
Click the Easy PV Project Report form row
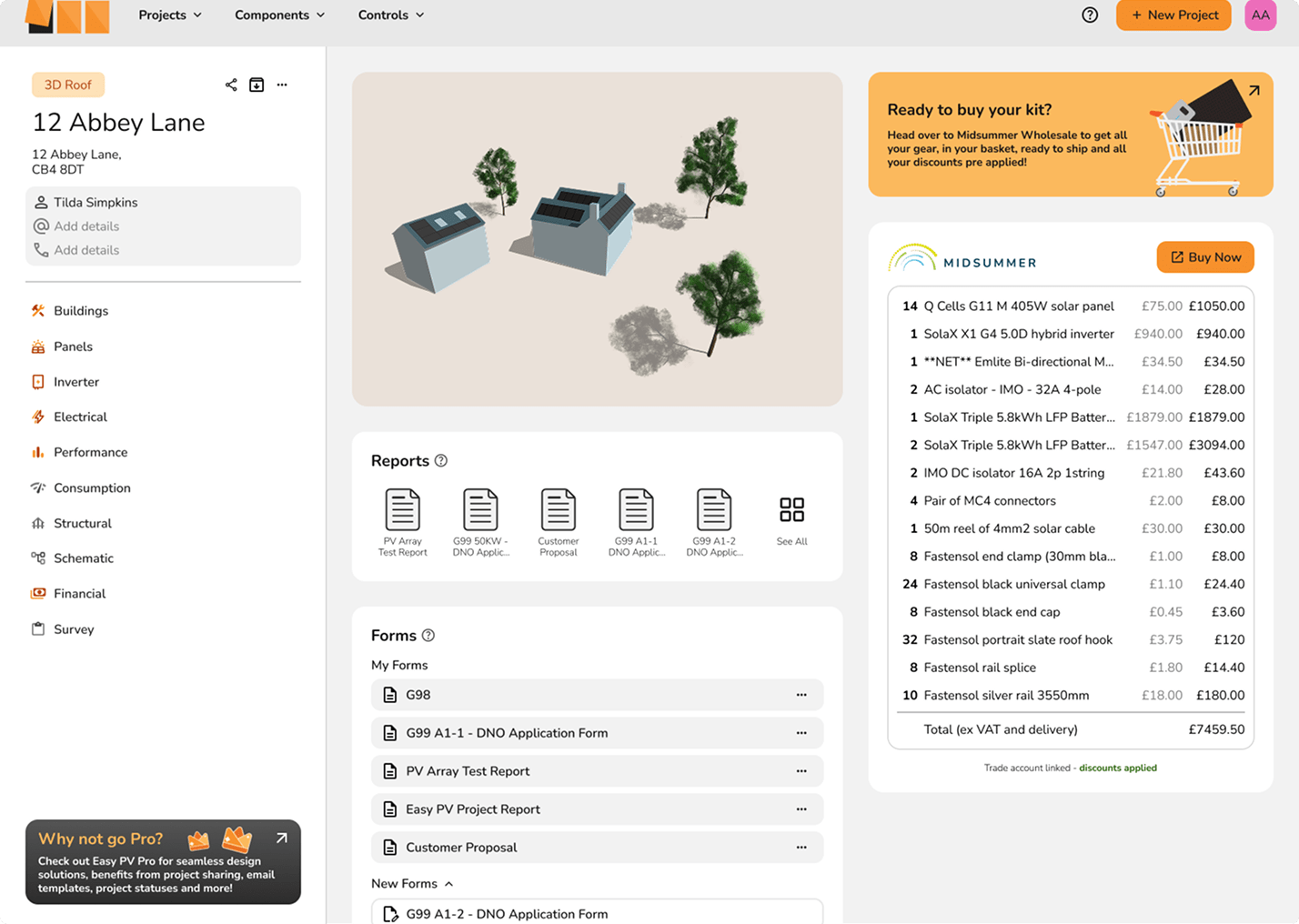pyautogui.click(x=597, y=809)
